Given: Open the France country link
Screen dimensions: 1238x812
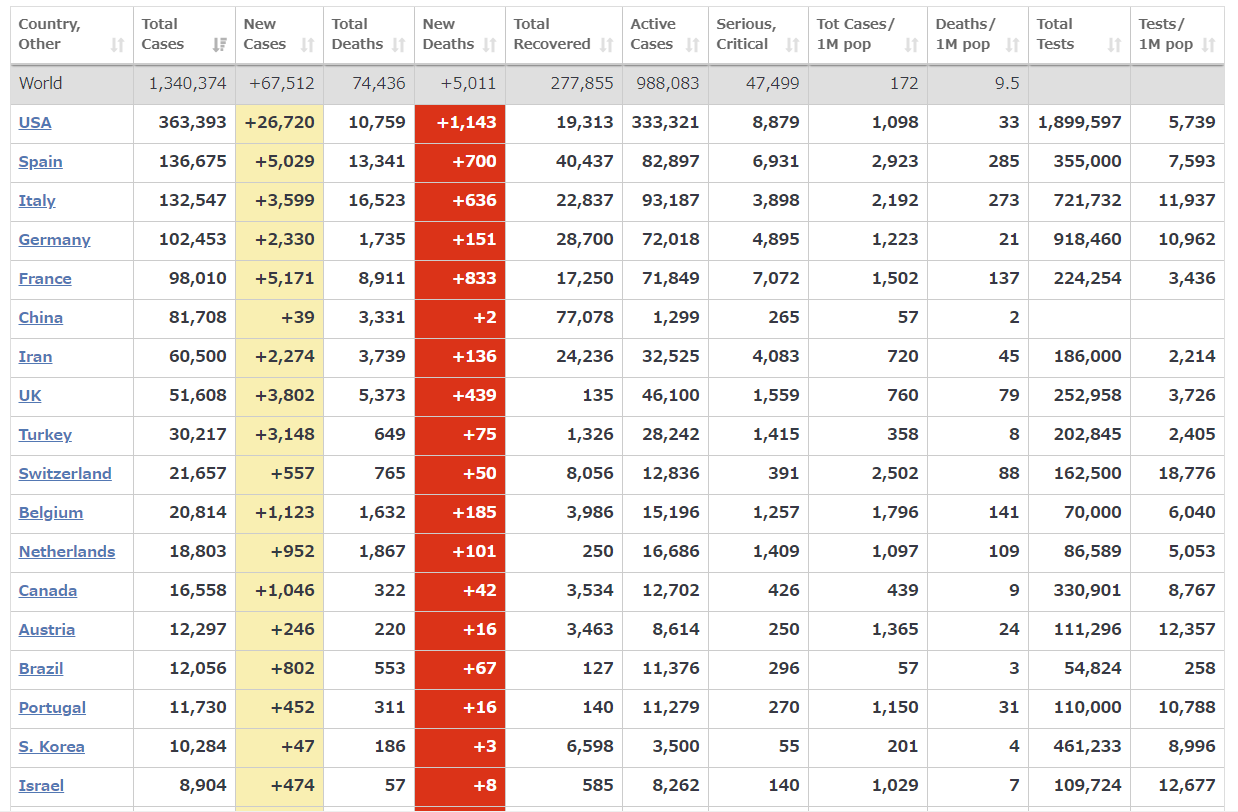Looking at the screenshot, I should [x=45, y=279].
